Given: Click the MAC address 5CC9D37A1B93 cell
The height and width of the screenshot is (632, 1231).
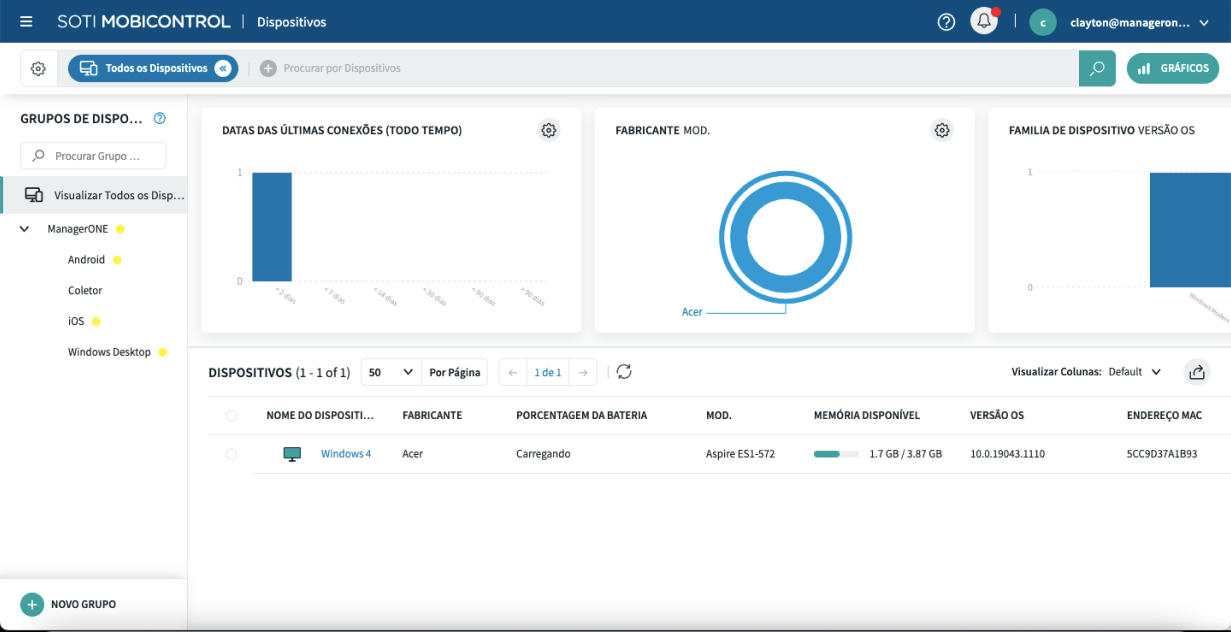Looking at the screenshot, I should (x=1162, y=454).
